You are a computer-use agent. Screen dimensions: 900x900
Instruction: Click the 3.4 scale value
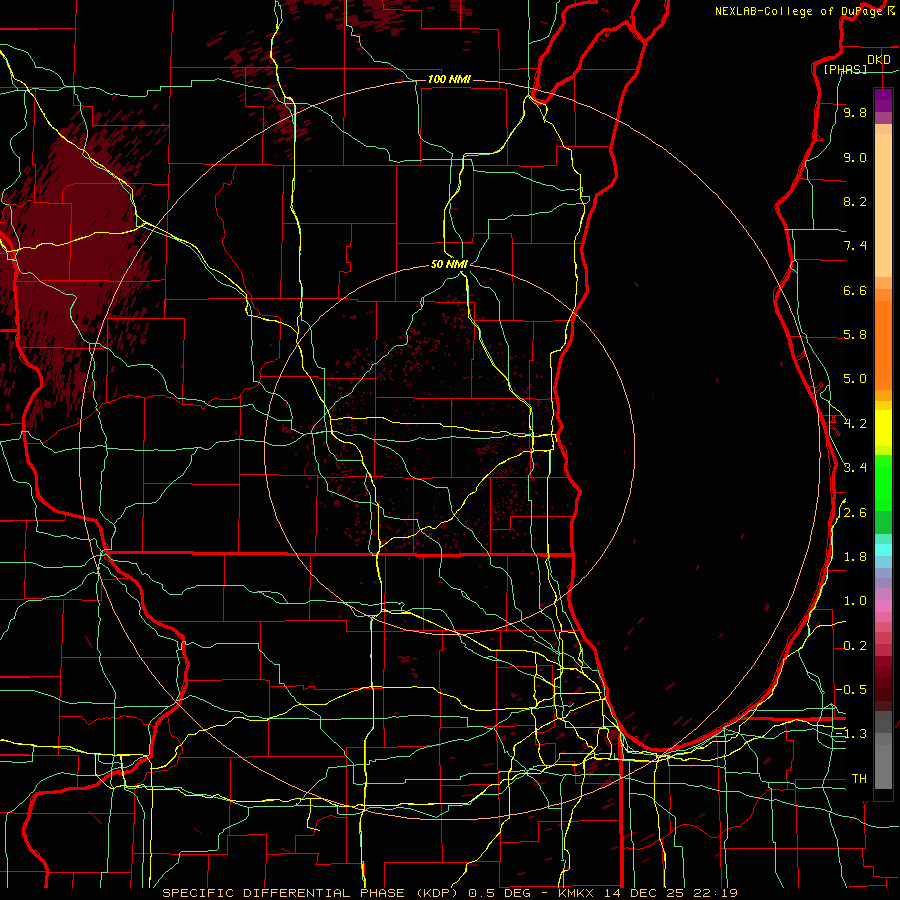point(855,468)
